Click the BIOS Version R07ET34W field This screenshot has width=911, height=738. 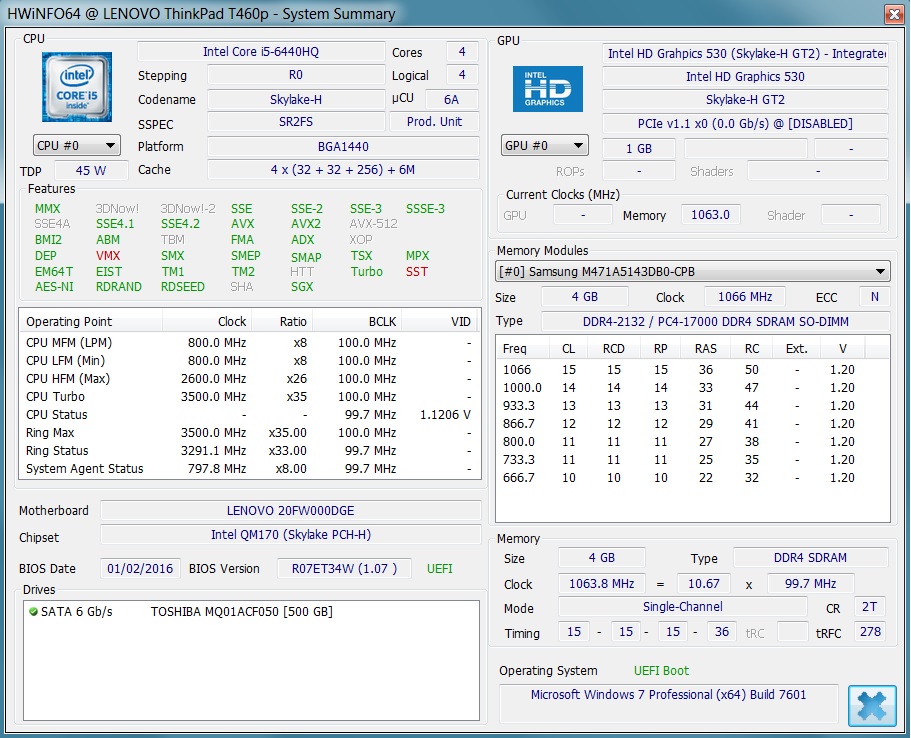tap(344, 568)
